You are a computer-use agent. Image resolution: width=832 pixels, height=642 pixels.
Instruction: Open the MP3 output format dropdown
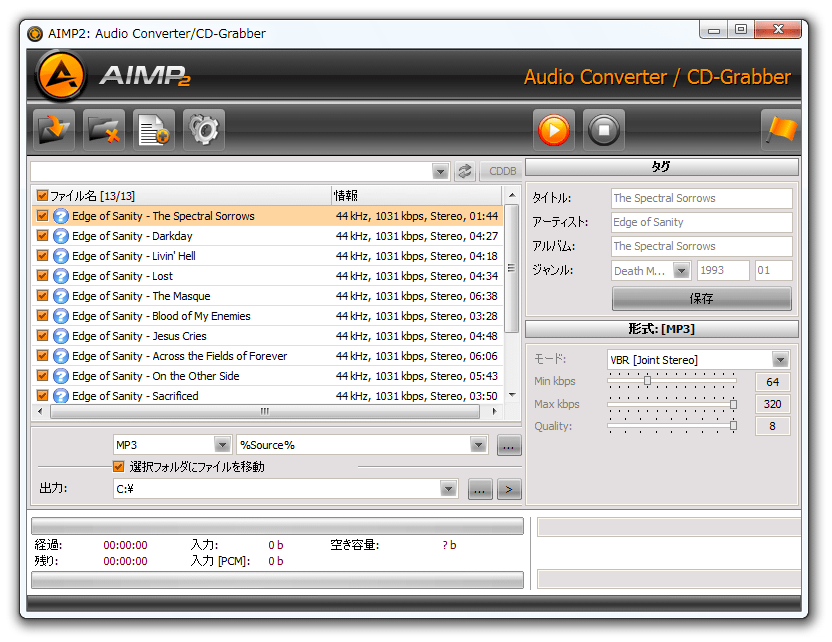(222, 445)
